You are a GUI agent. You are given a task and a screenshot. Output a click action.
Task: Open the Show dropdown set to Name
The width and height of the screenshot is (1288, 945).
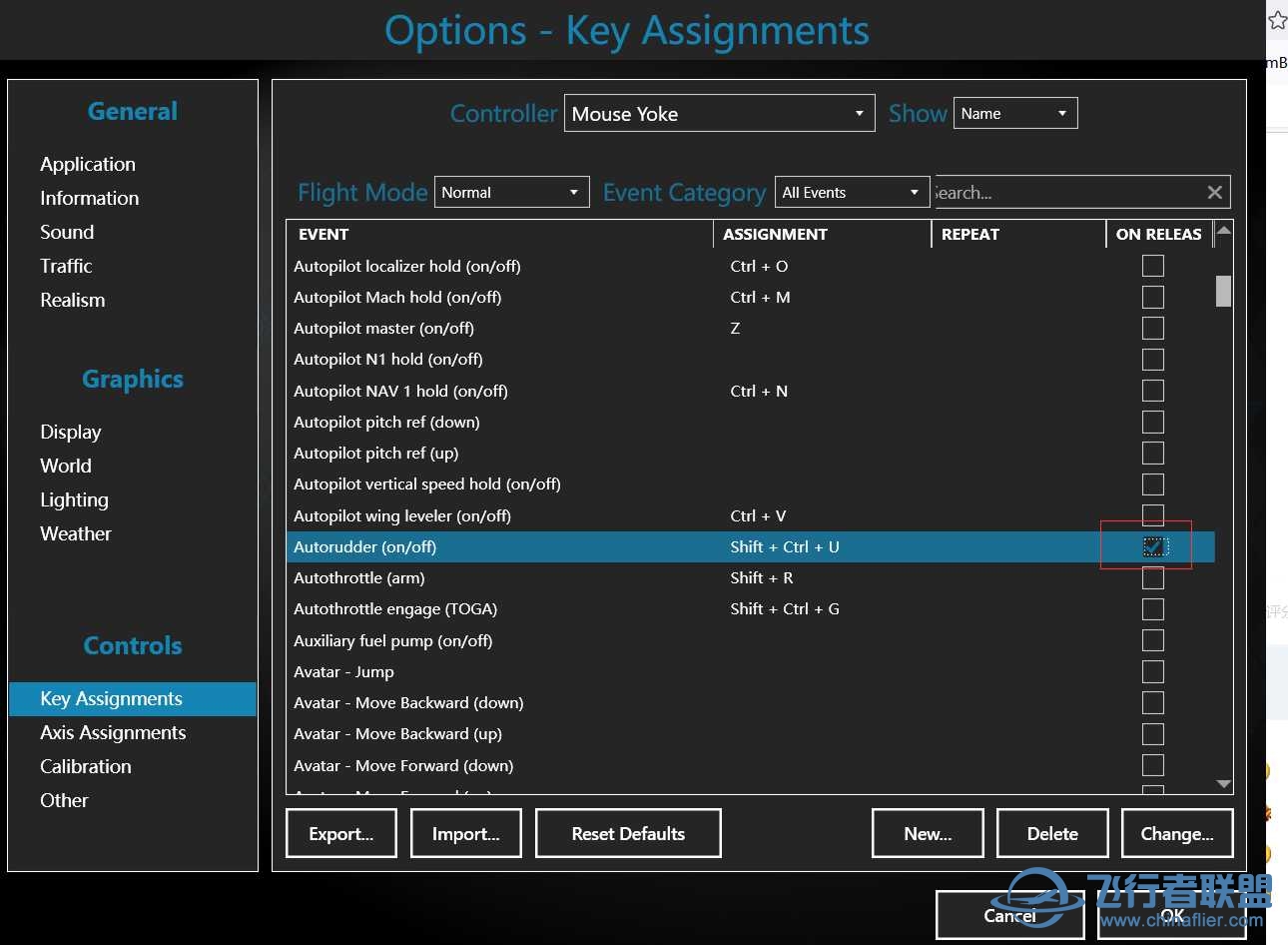1015,113
